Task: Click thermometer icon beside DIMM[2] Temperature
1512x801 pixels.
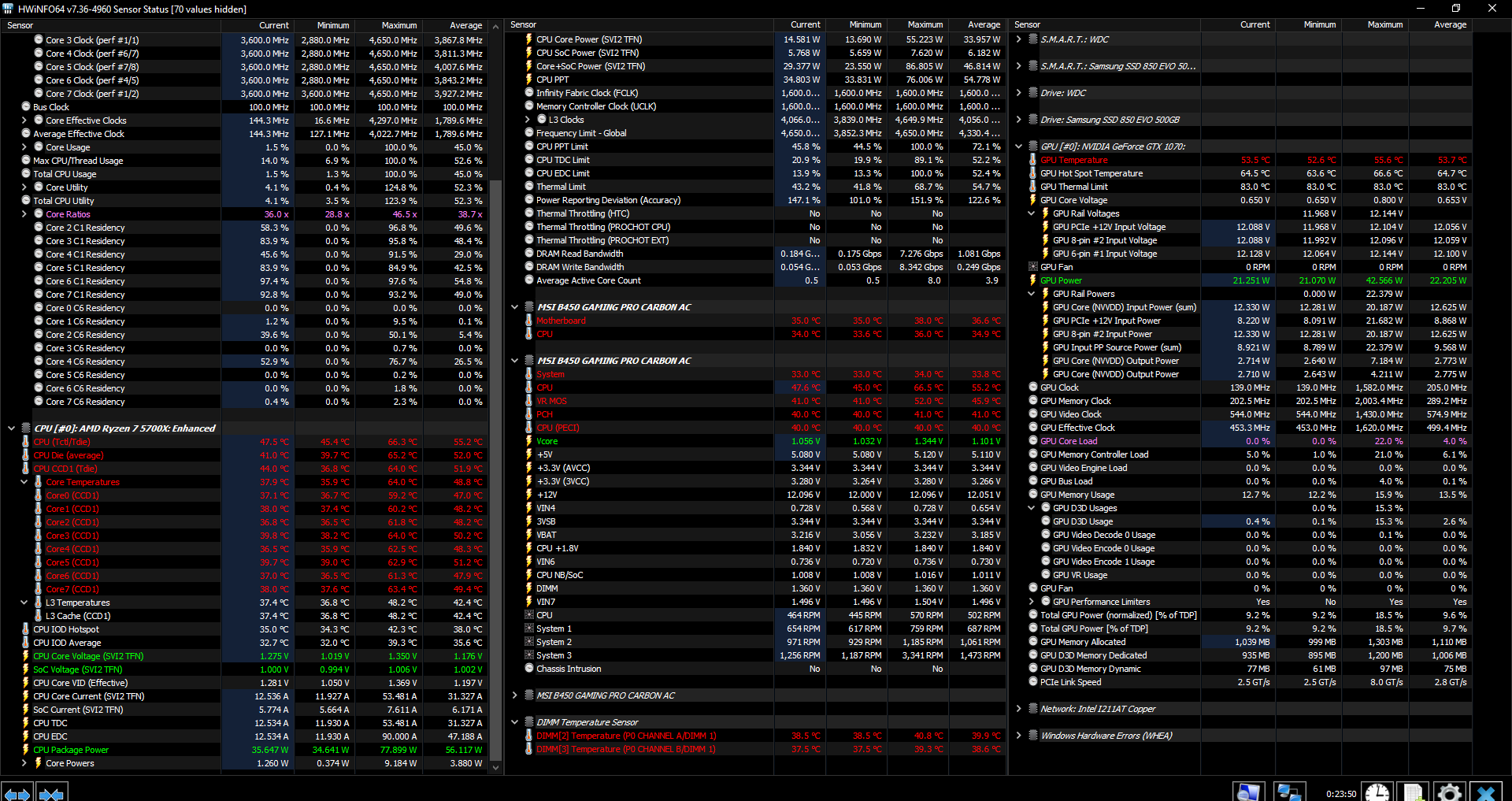Action: tap(529, 736)
